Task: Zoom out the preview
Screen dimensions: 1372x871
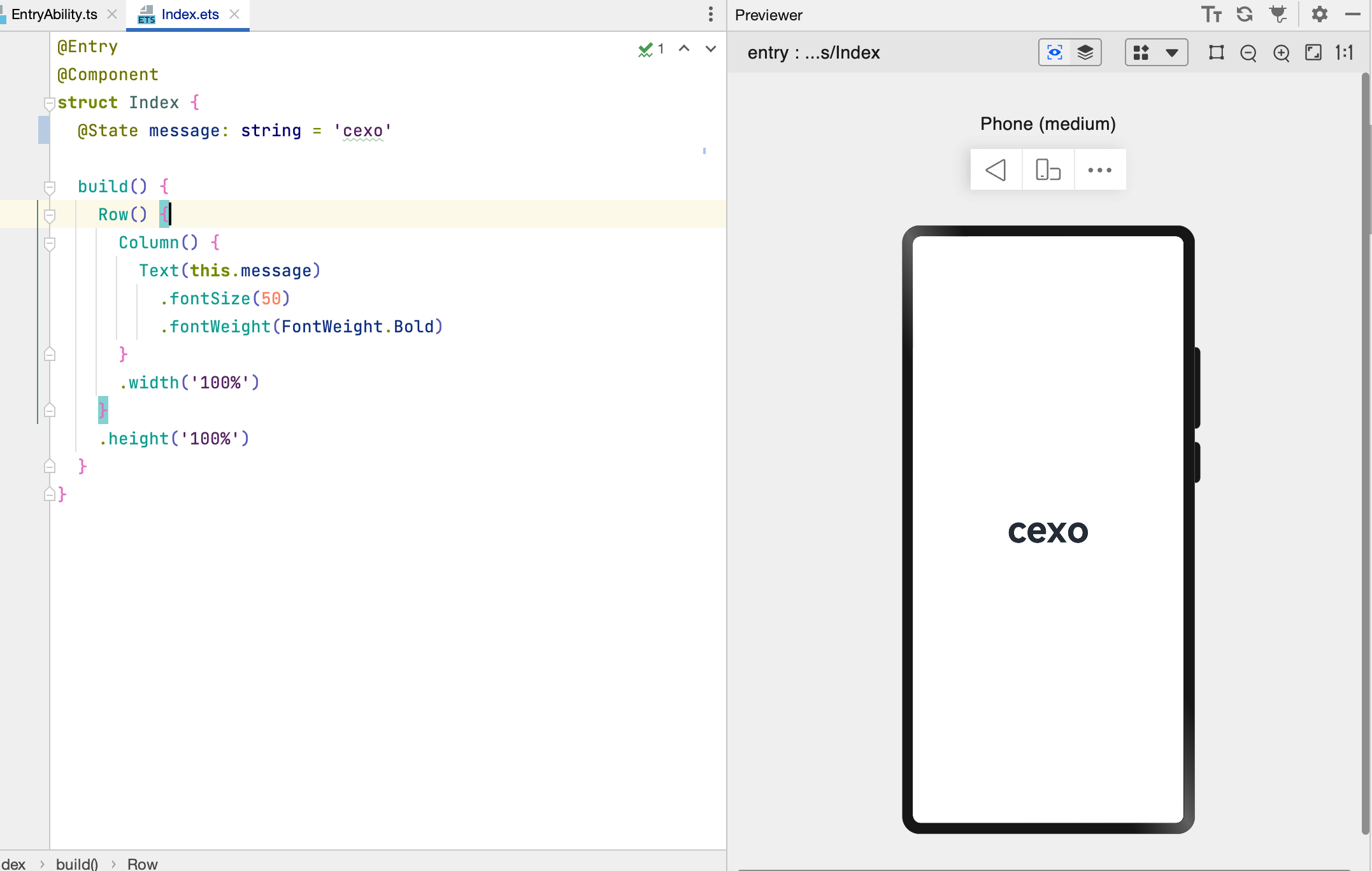Action: pyautogui.click(x=1248, y=53)
